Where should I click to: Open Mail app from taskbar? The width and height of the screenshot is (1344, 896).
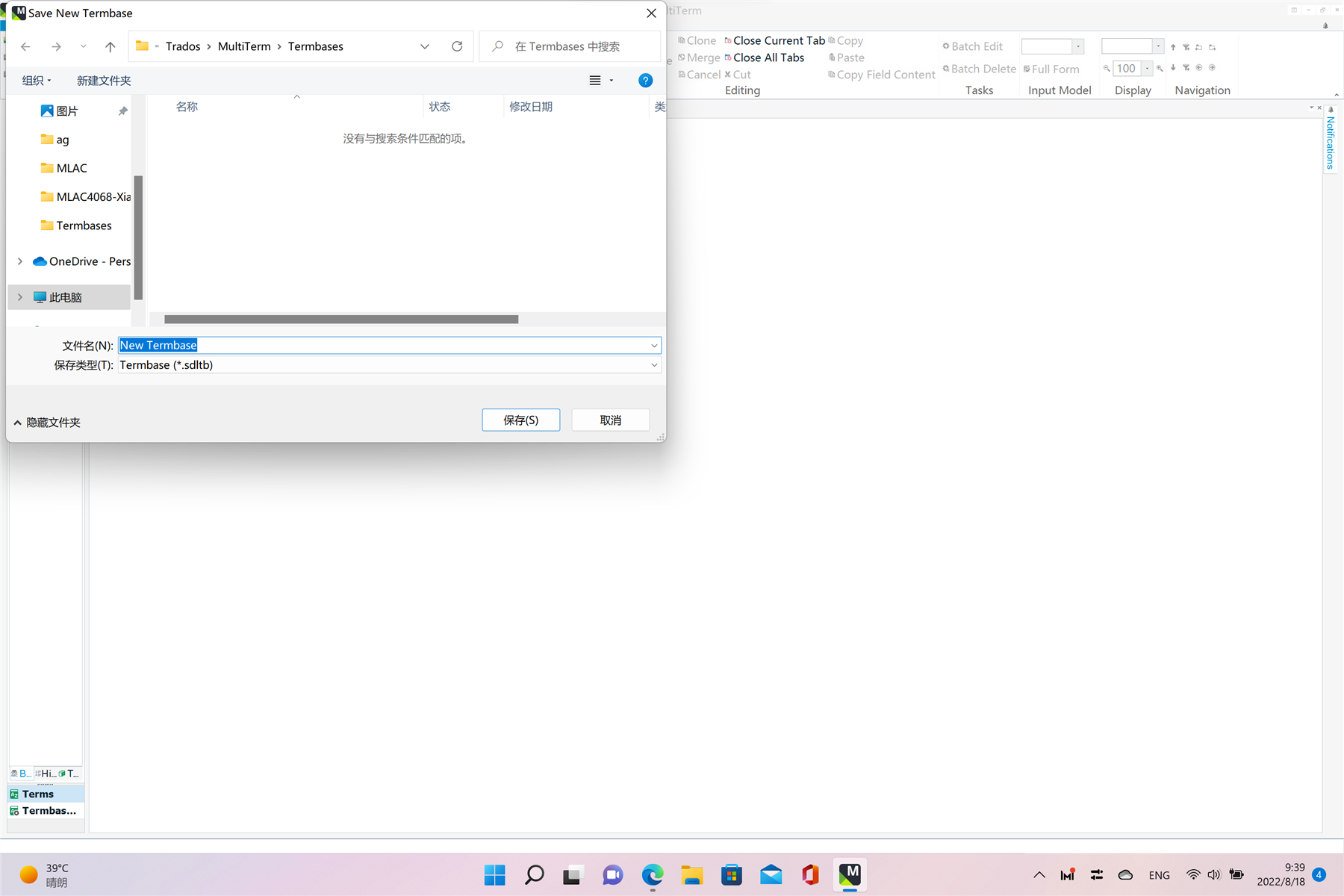(771, 875)
